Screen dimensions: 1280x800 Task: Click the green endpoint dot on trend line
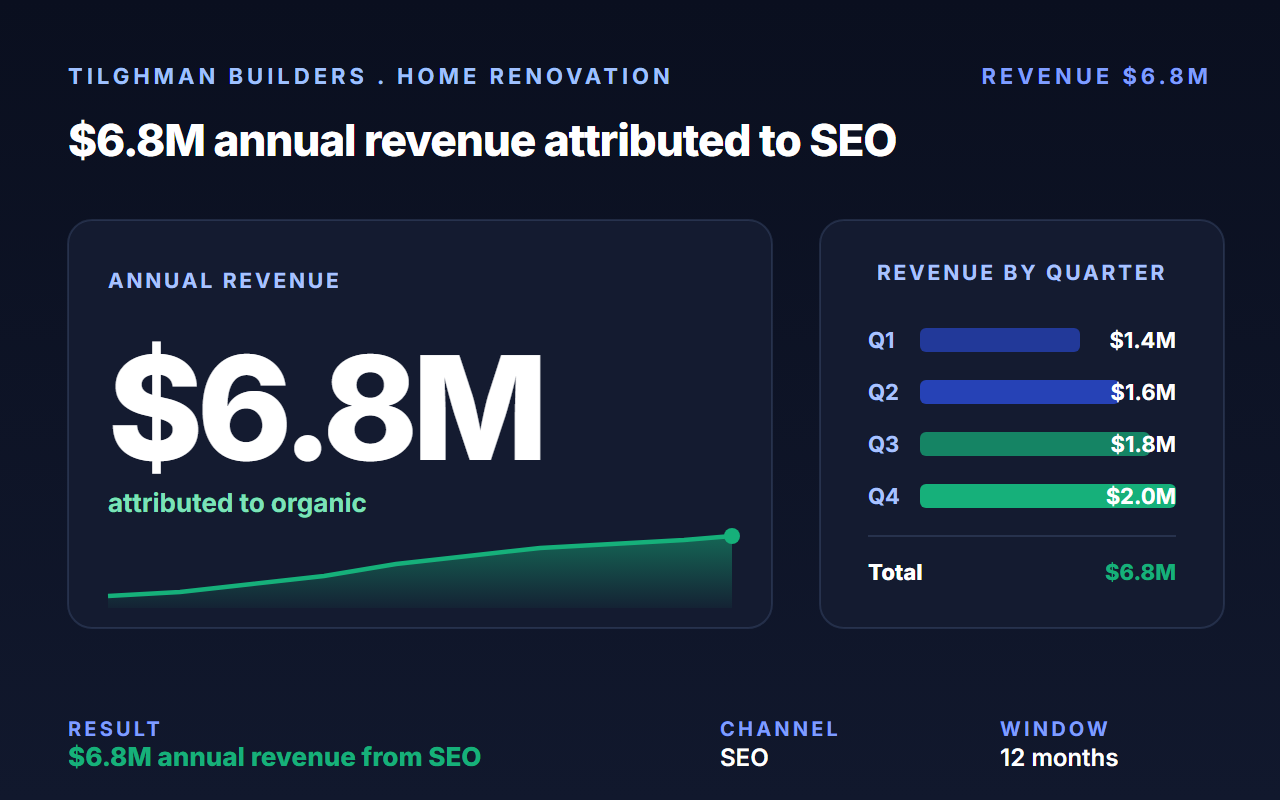[x=732, y=536]
